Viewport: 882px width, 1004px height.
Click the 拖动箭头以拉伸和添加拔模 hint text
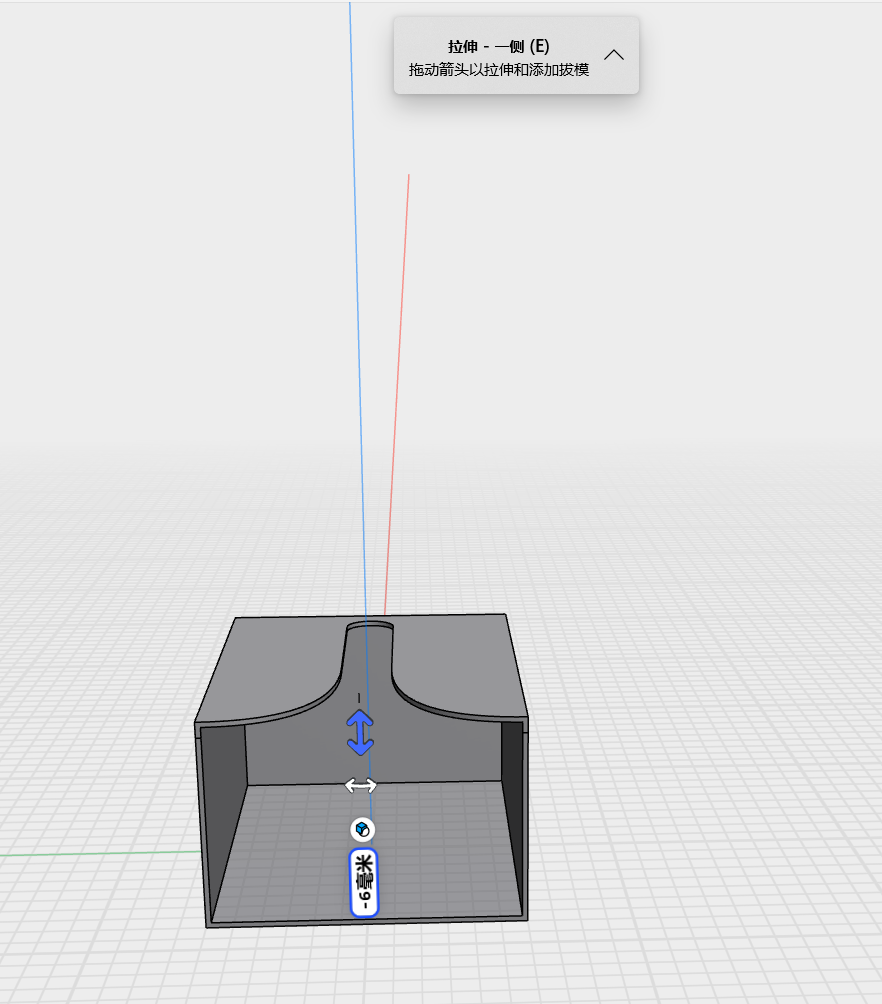click(x=499, y=70)
